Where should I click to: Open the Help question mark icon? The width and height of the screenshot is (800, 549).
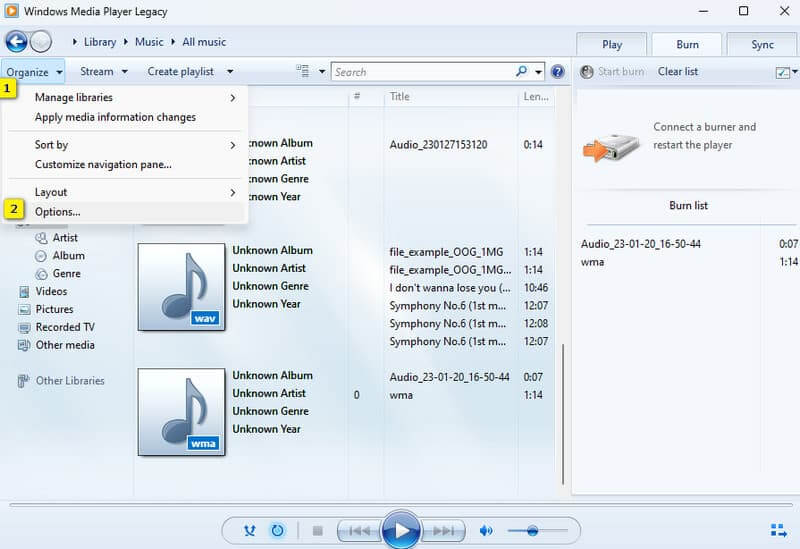(558, 71)
